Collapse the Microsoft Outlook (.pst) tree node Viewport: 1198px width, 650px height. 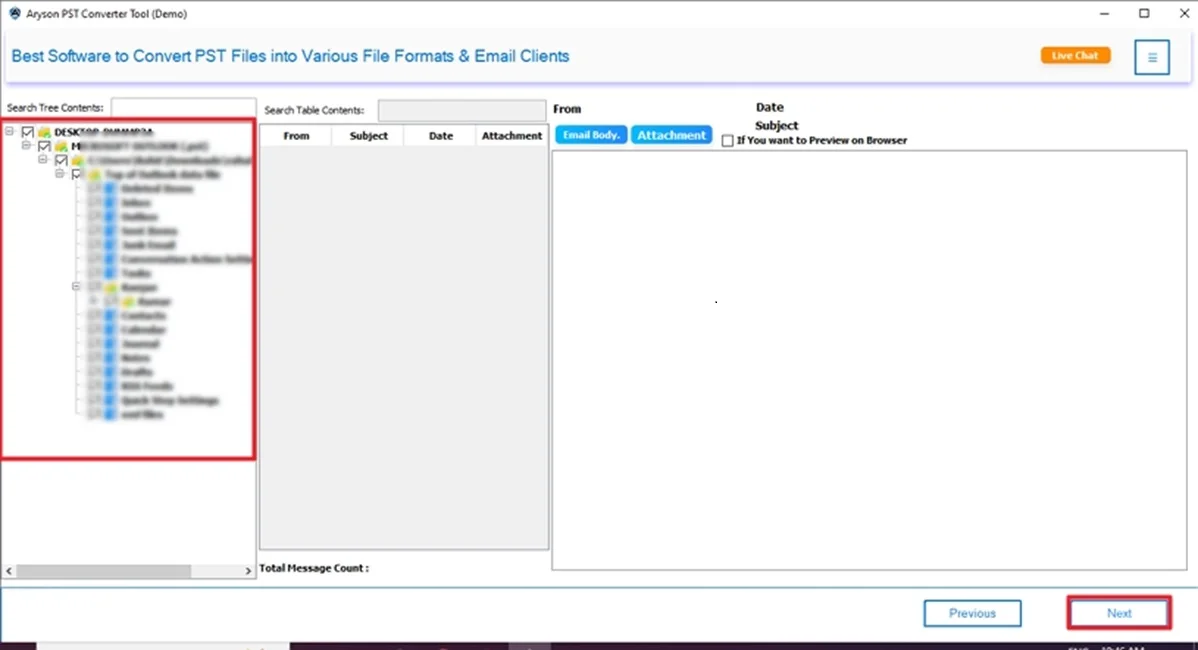(x=27, y=145)
